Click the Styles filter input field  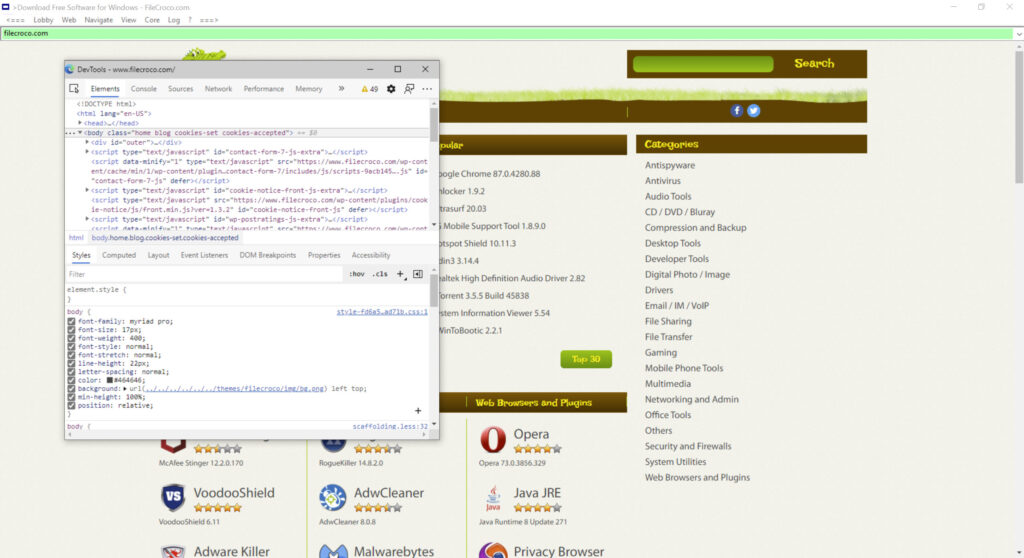click(204, 274)
